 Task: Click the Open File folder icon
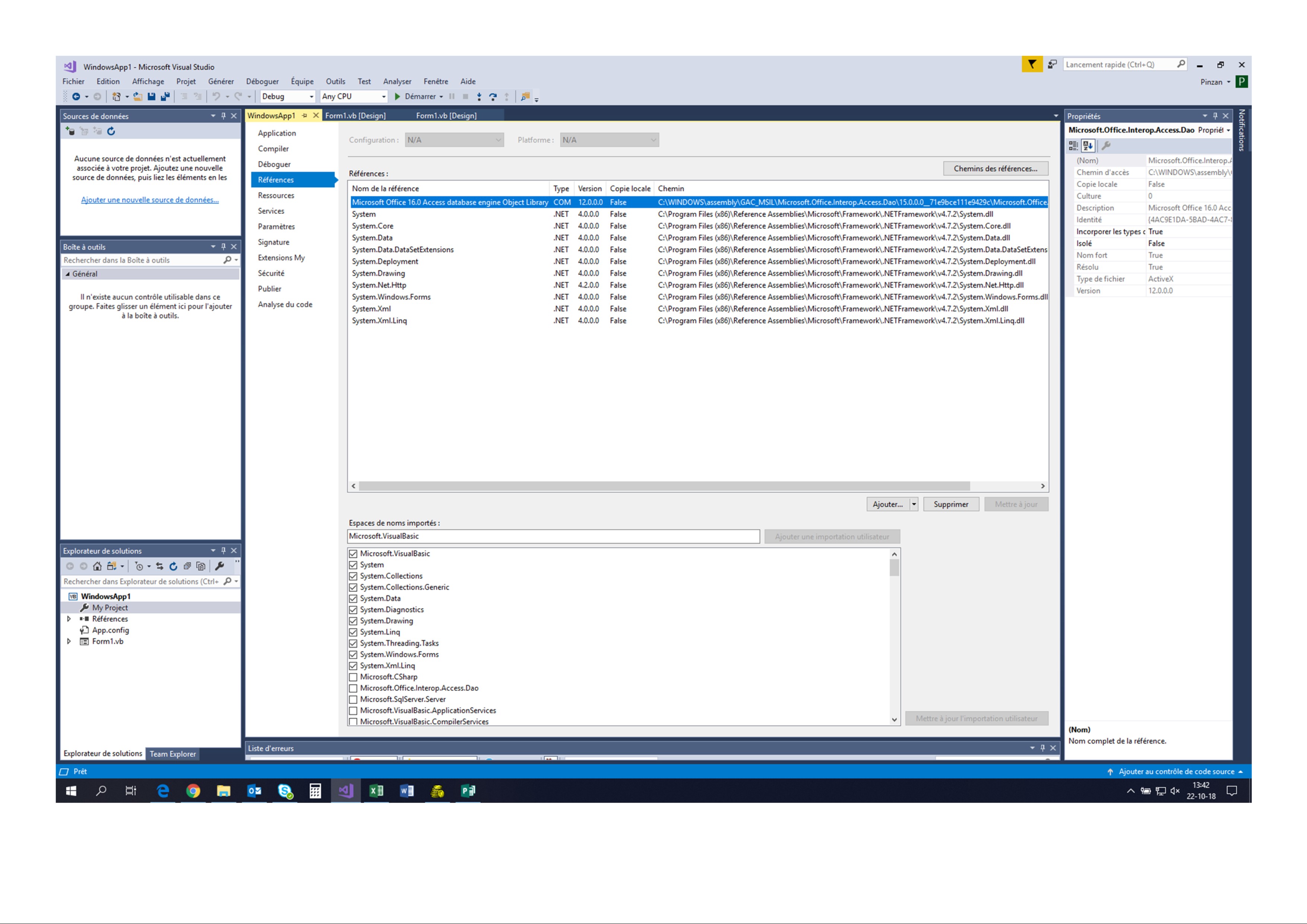138,97
